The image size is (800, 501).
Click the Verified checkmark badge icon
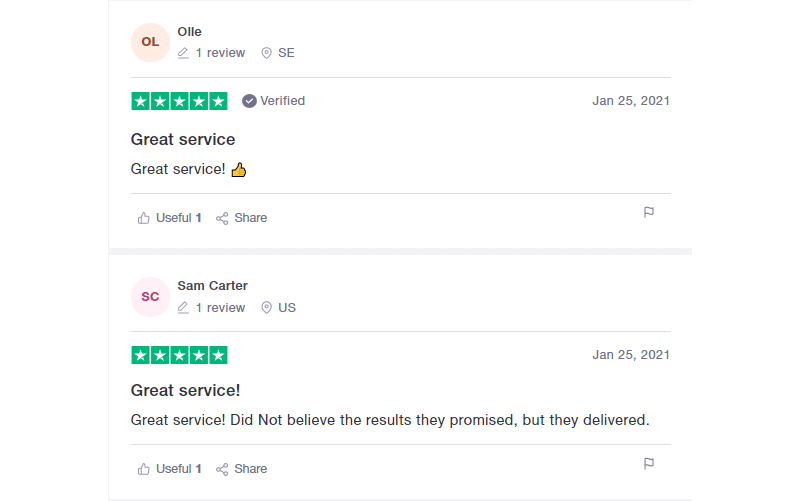click(249, 101)
